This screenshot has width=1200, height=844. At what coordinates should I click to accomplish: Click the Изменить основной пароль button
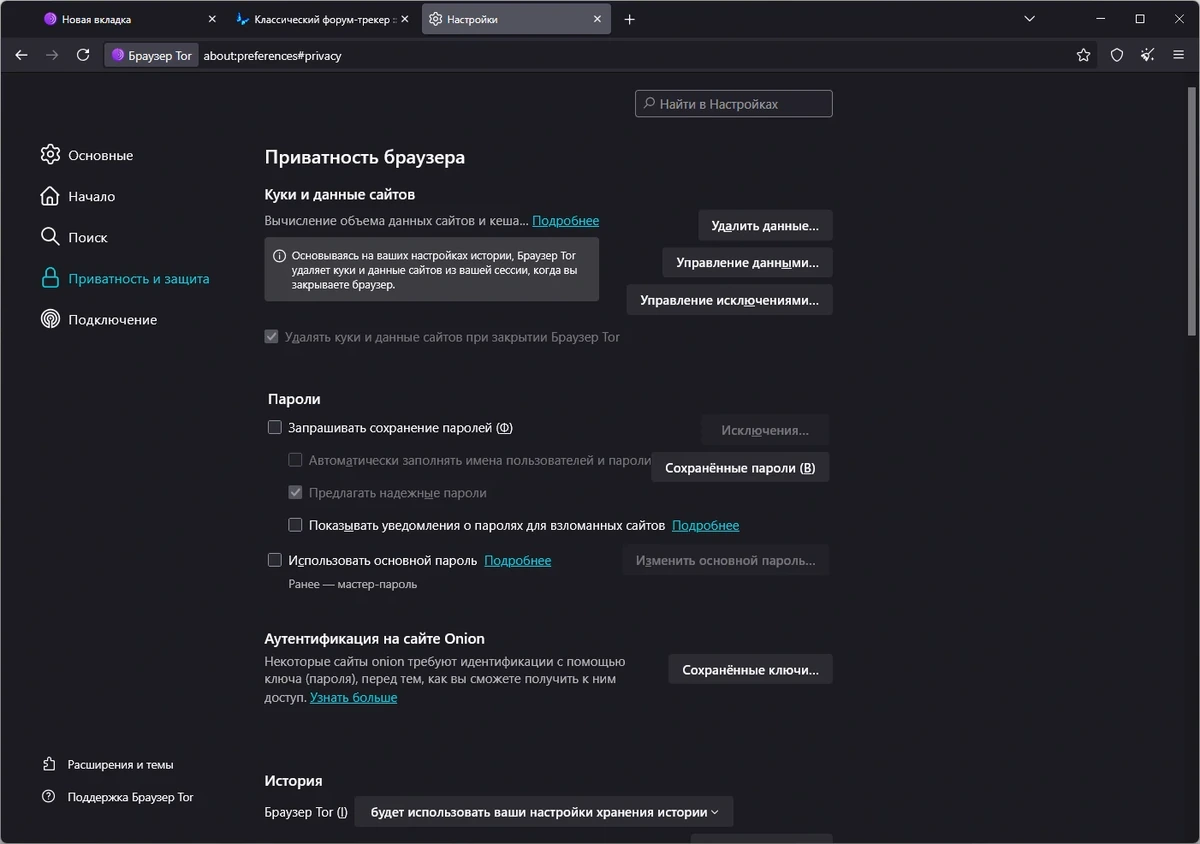coord(726,560)
